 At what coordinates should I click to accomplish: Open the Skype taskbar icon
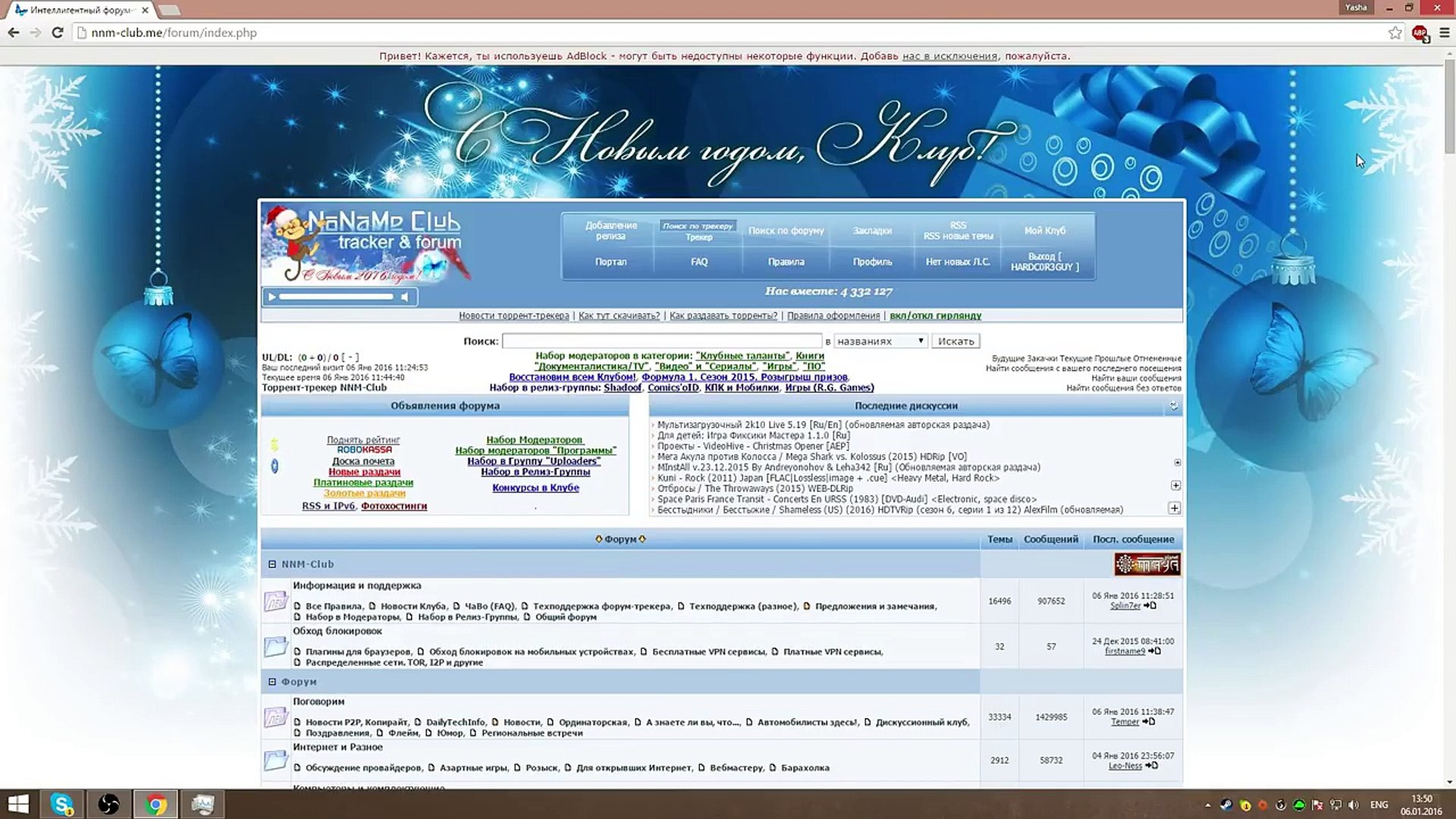tap(61, 804)
